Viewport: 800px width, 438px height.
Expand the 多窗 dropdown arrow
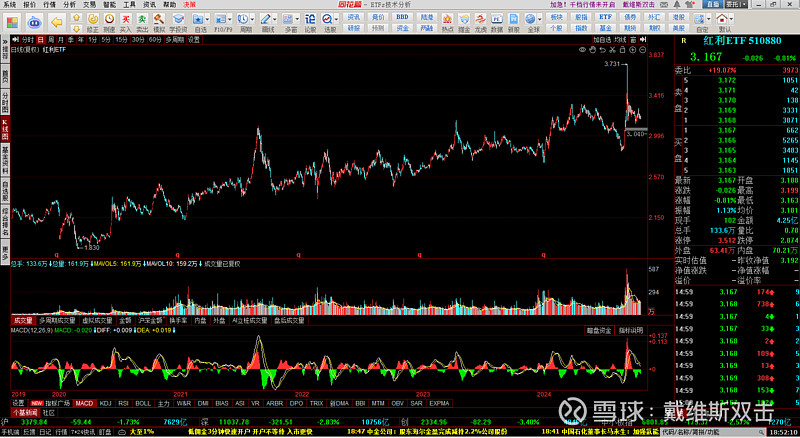pyautogui.click(x=297, y=19)
